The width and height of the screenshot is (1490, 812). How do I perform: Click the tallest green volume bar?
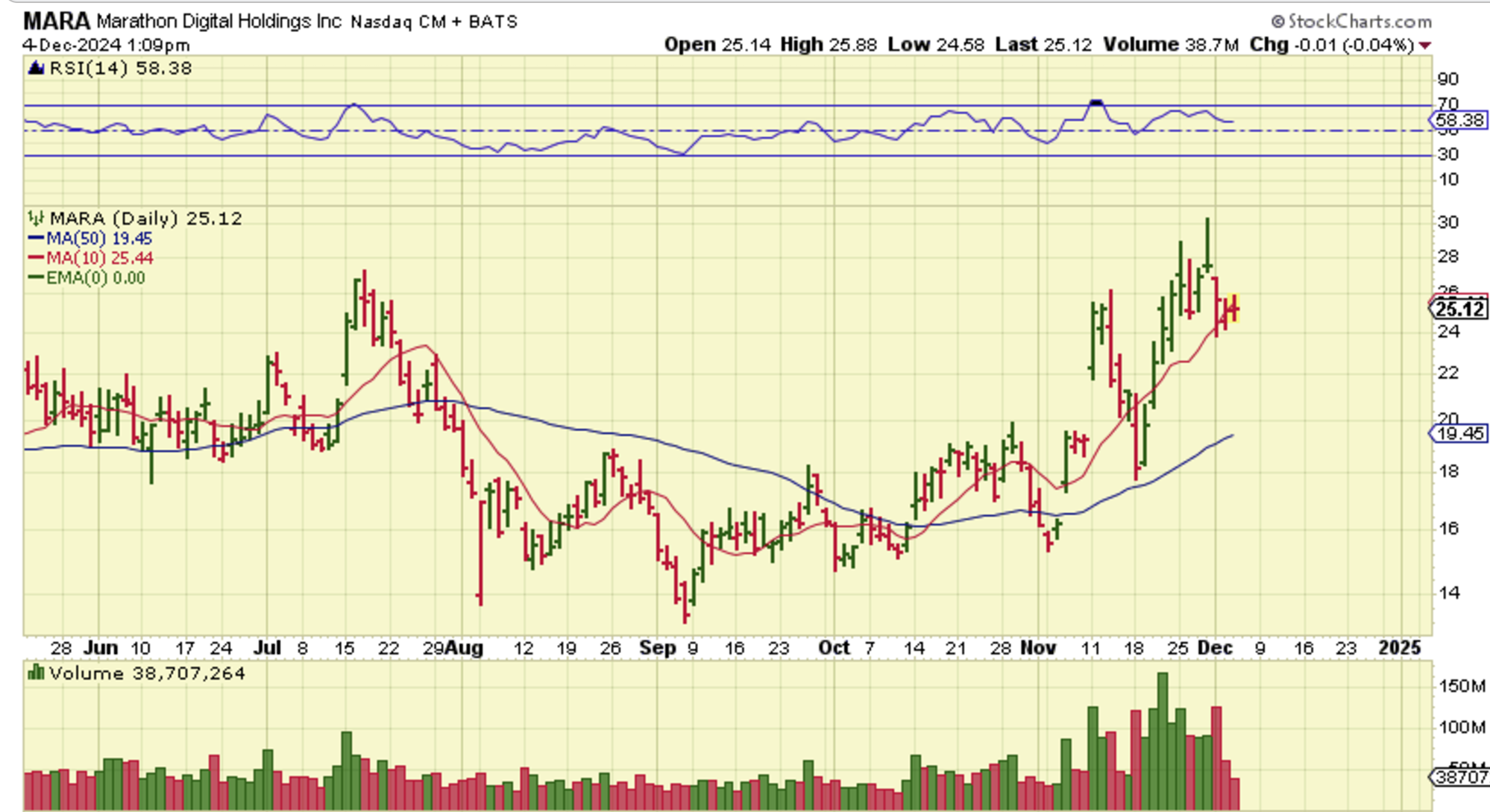click(1162, 738)
